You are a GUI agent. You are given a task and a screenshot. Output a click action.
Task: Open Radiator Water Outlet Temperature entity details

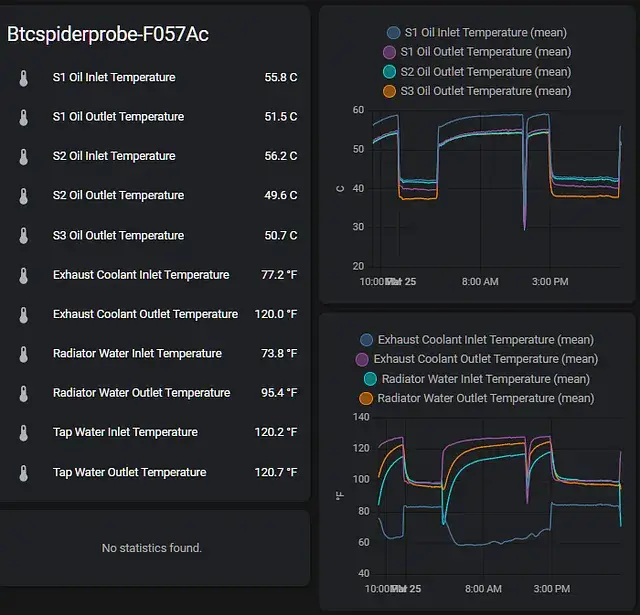tap(141, 393)
